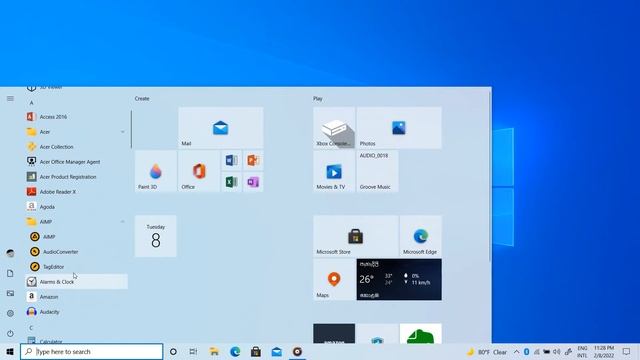Open the Microsoft Store tile
Image resolution: width=640 pixels, height=360 pixels.
tap(356, 236)
